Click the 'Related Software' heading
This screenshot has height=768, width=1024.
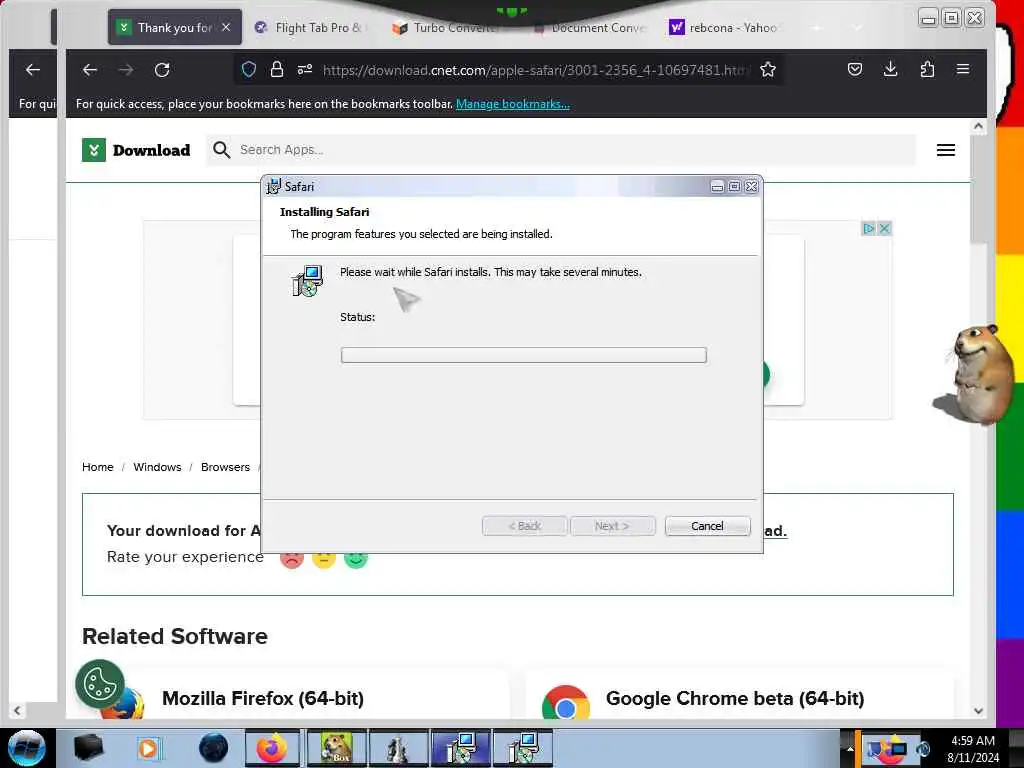pyautogui.click(x=175, y=636)
